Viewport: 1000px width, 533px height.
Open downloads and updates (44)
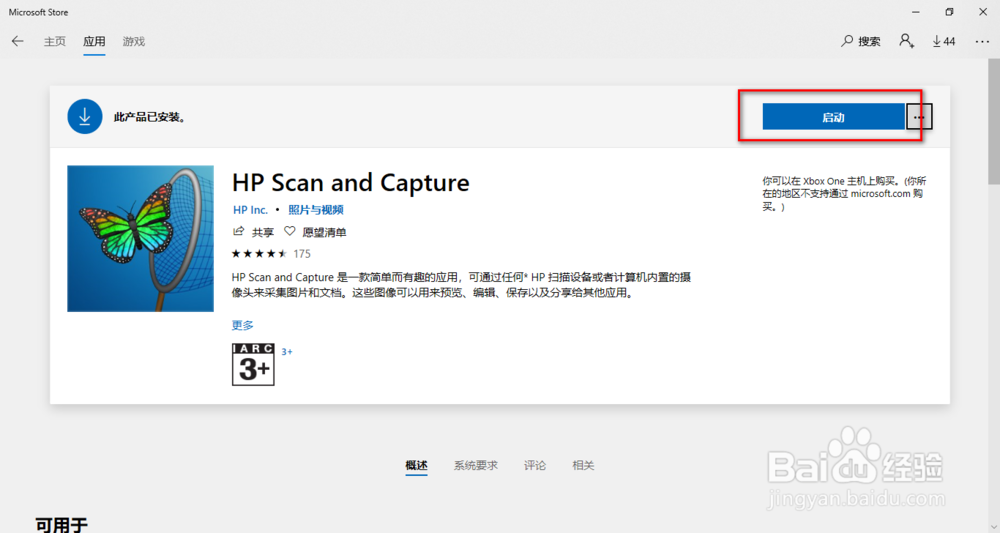pos(944,41)
